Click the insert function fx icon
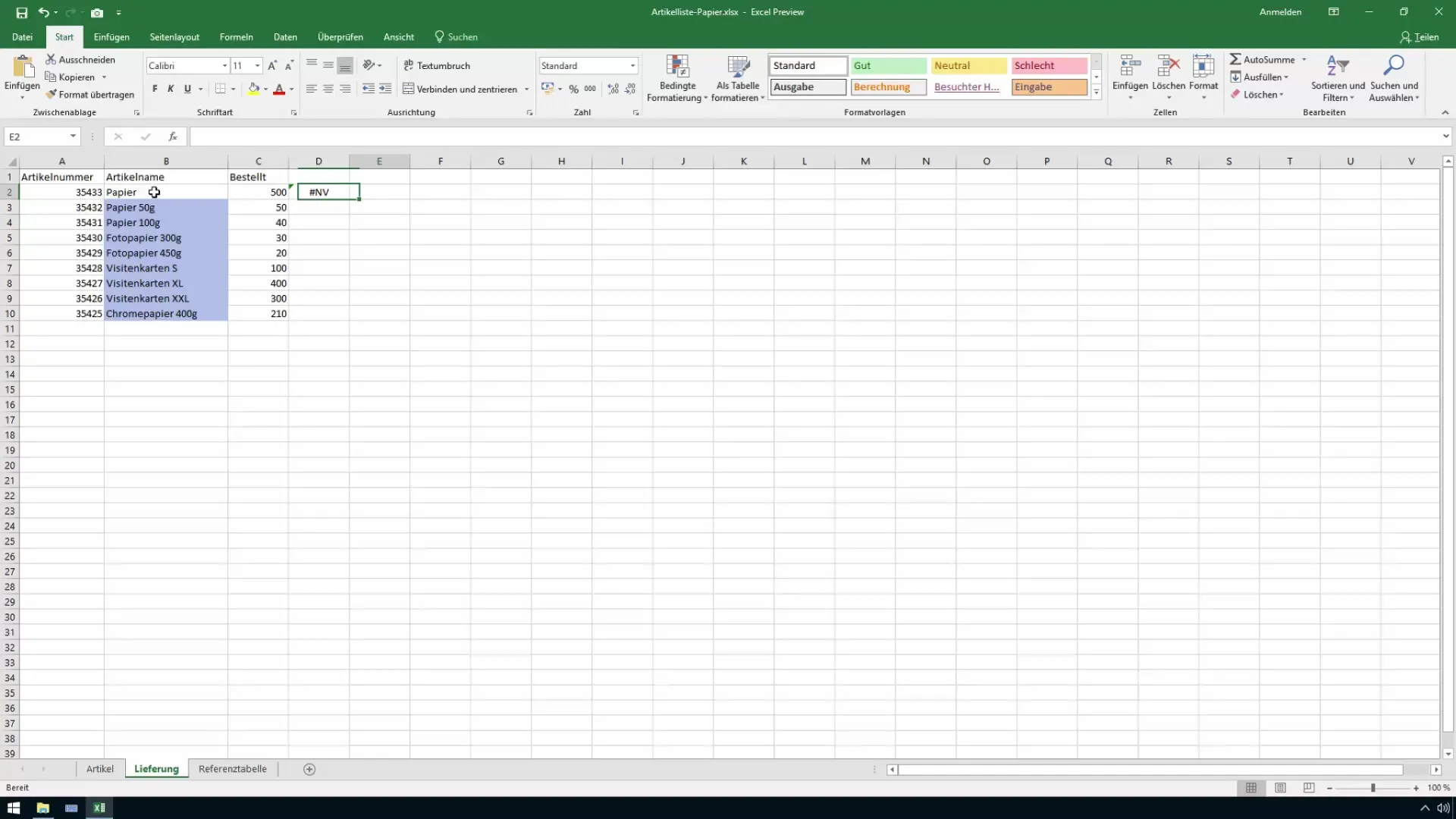Viewport: 1456px width, 819px height. point(173,136)
